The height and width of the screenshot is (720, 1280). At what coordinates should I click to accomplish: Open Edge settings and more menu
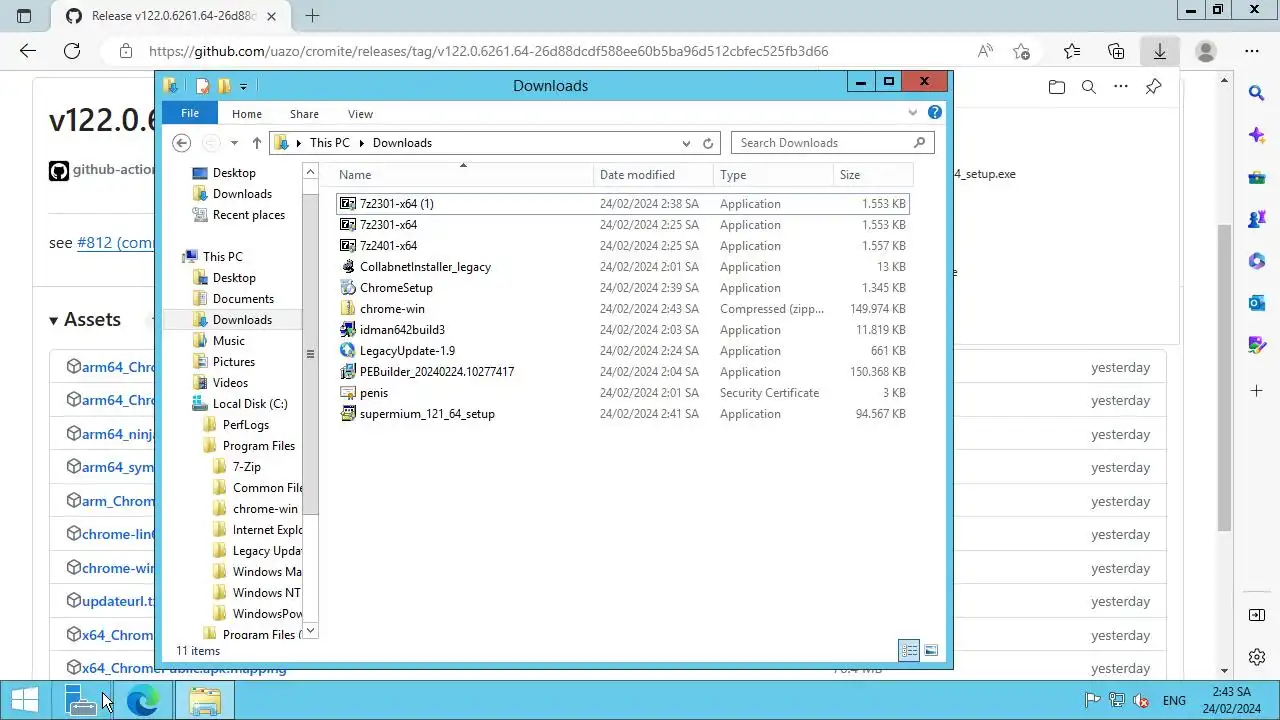click(x=1252, y=51)
